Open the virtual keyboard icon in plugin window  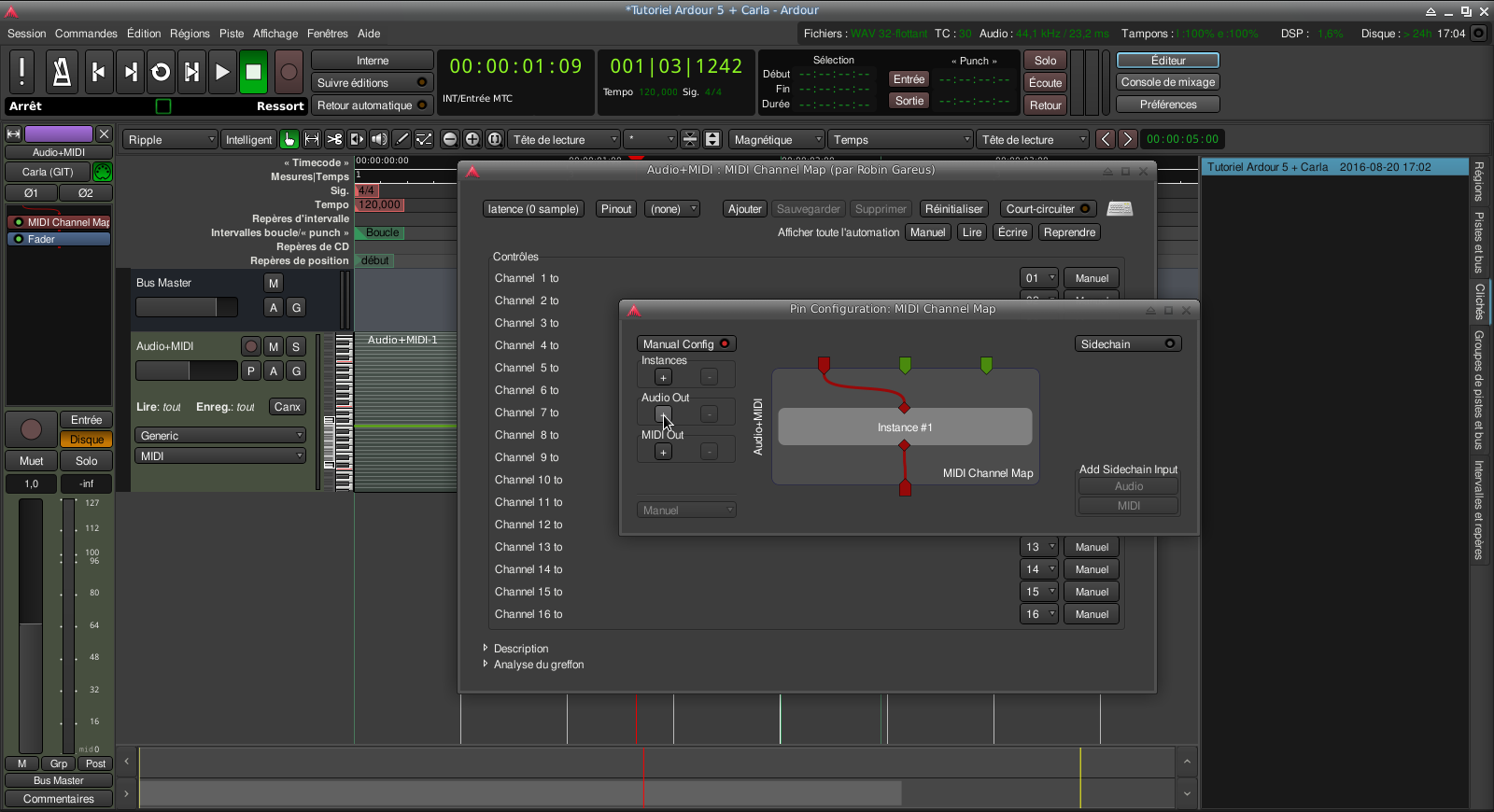pos(1120,209)
